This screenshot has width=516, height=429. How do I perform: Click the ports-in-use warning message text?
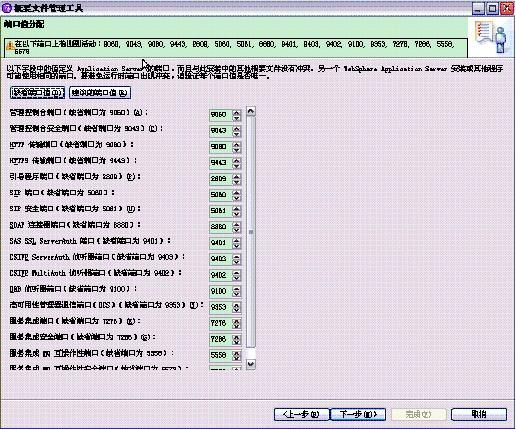point(234,48)
